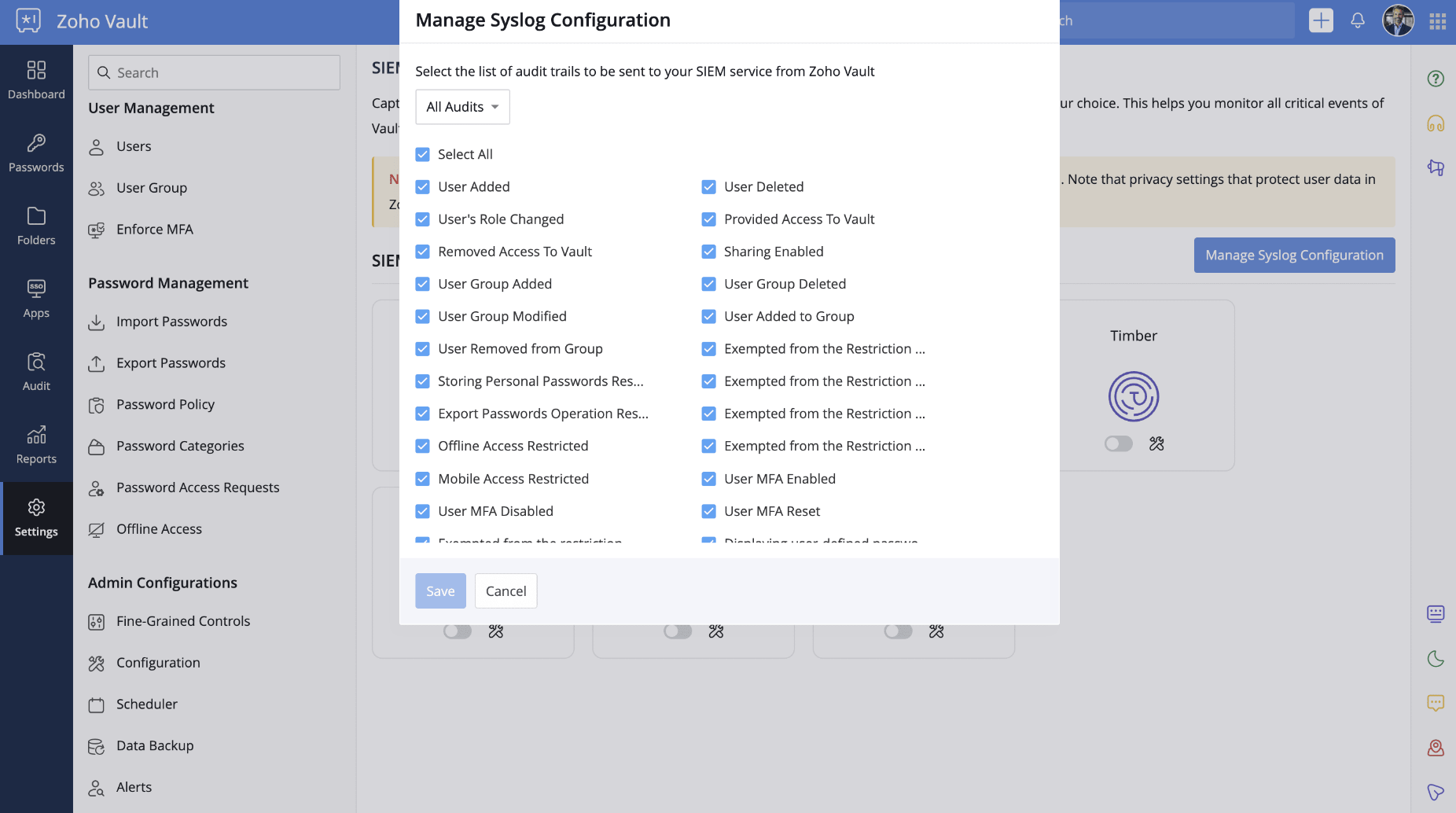
Task: Open the Dashboard section in the sidebar
Action: pos(36,80)
